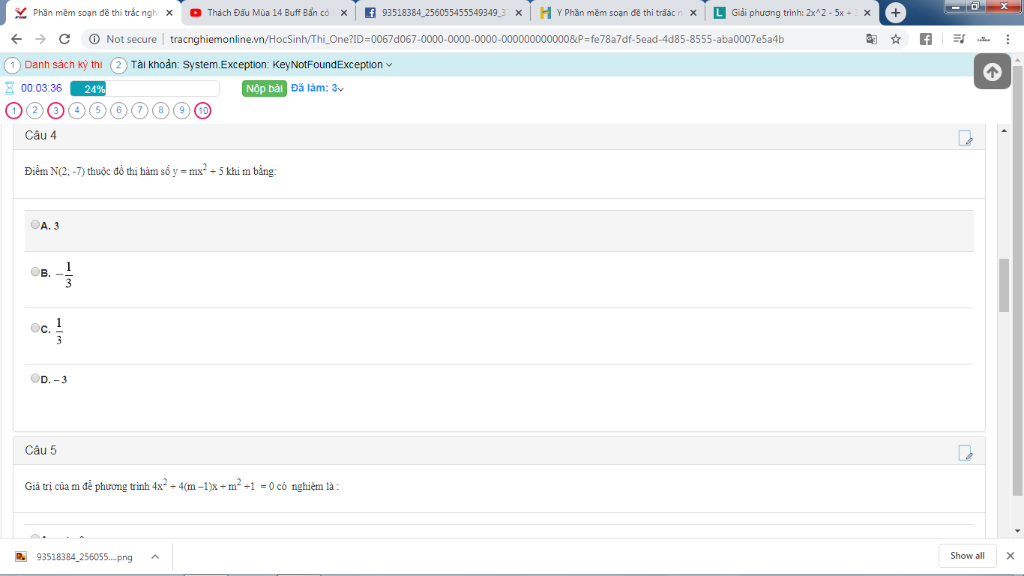Open the Danh sách kỳ thi link
Image resolution: width=1024 pixels, height=576 pixels.
click(x=63, y=65)
